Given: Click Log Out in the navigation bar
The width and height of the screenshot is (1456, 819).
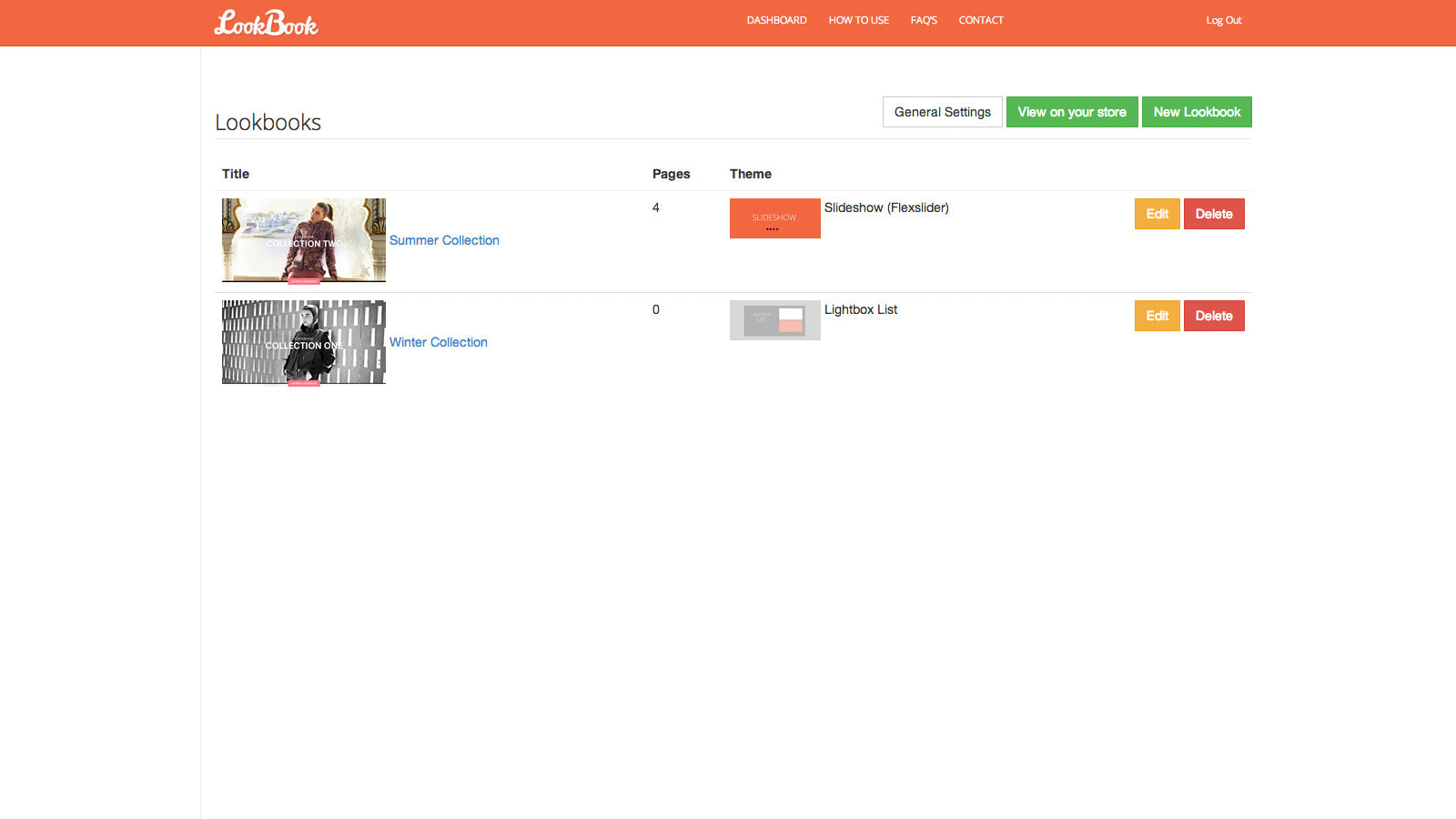Looking at the screenshot, I should [x=1223, y=20].
